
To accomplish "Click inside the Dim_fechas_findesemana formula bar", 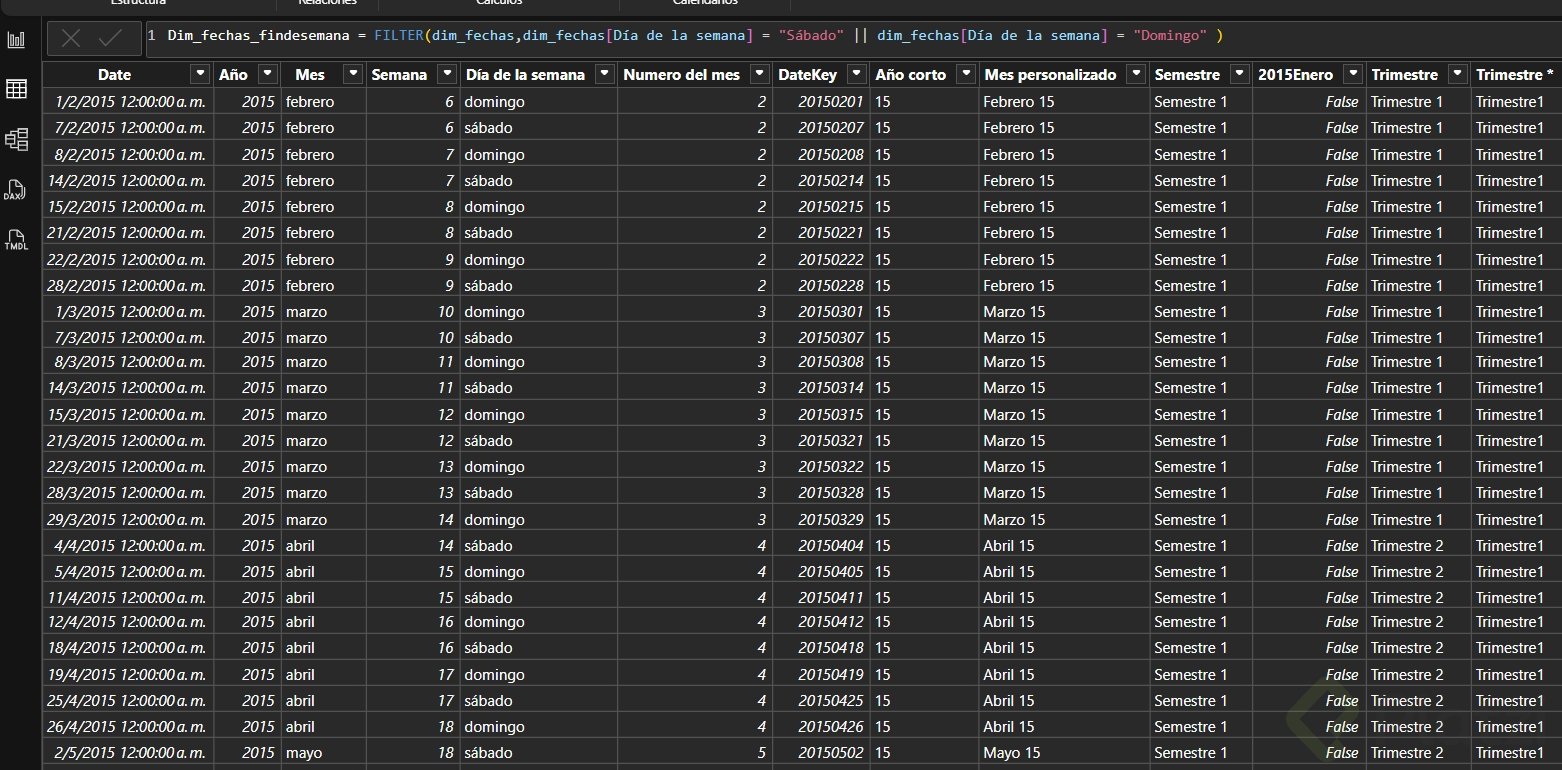I will point(853,37).
